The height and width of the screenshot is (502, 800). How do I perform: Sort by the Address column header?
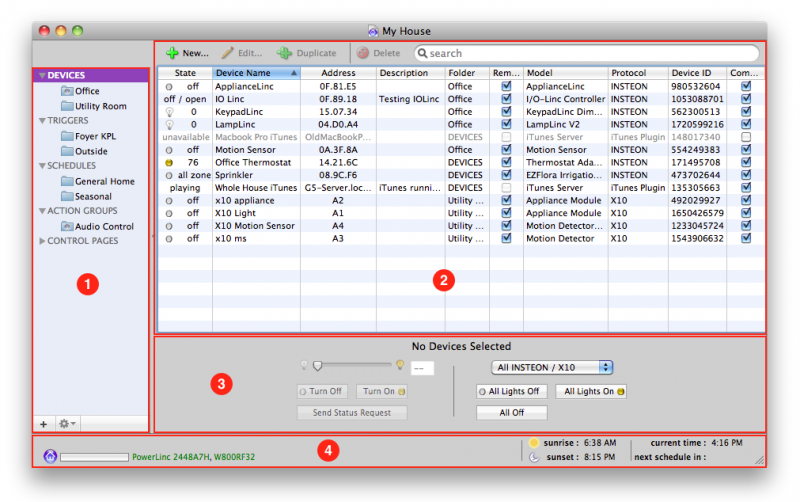[338, 73]
